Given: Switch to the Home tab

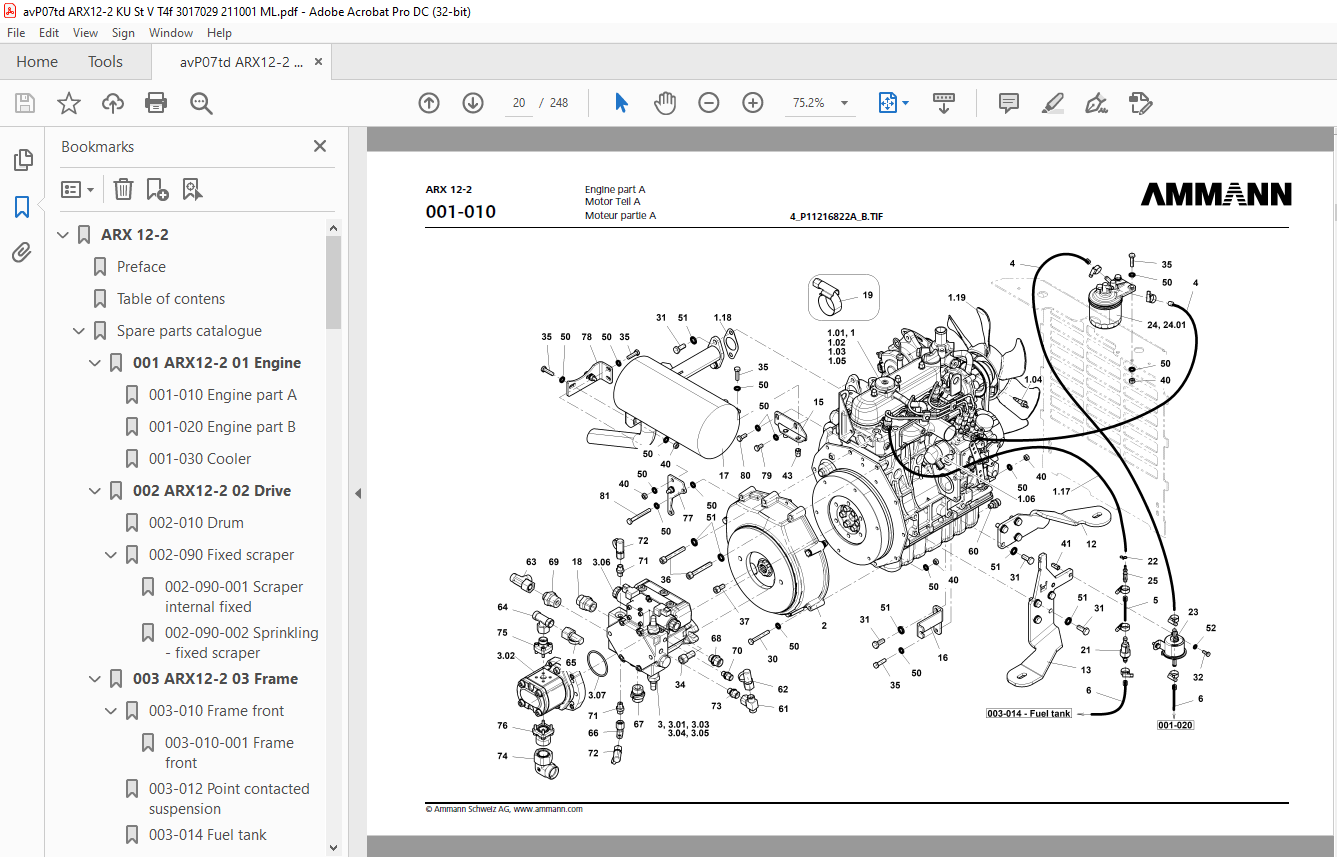Looking at the screenshot, I should 37,62.
